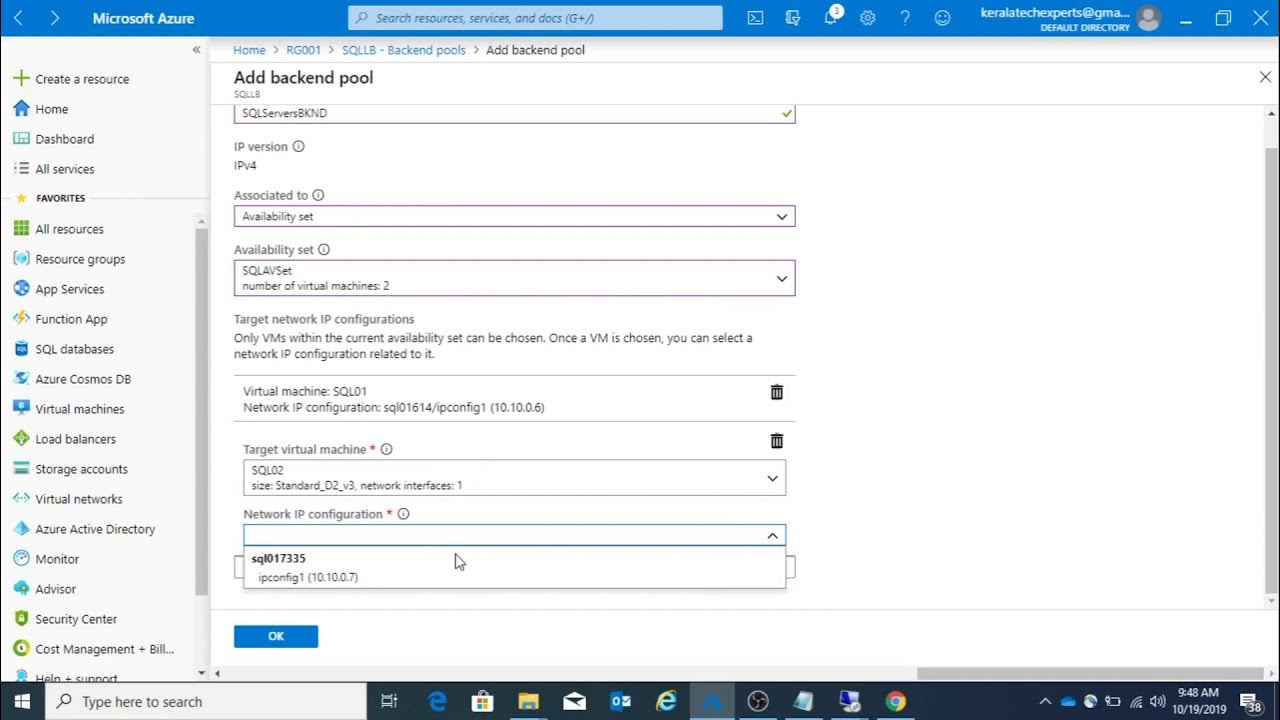1280x720 pixels.
Task: Open Azure Active Directory in favorites
Action: [x=95, y=529]
